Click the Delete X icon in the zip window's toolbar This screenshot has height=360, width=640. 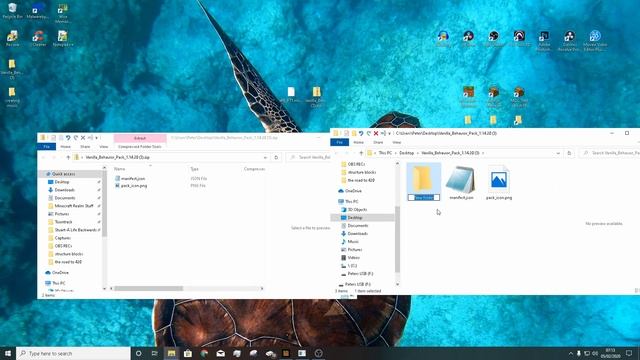pos(83,138)
